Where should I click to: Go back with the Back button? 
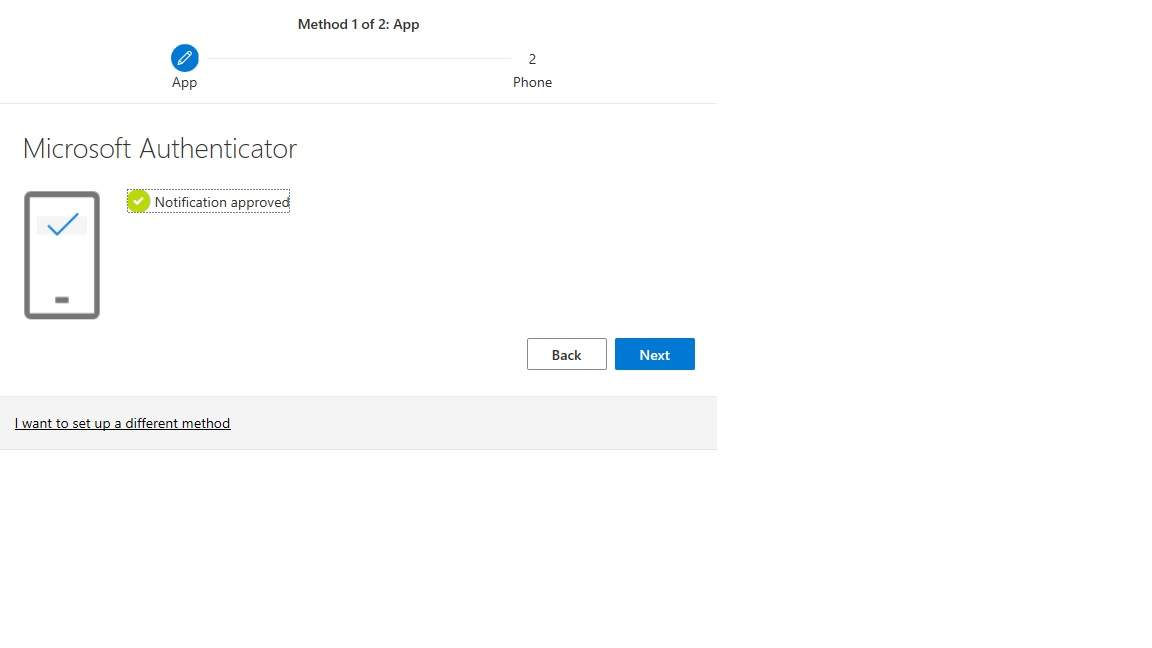[566, 354]
